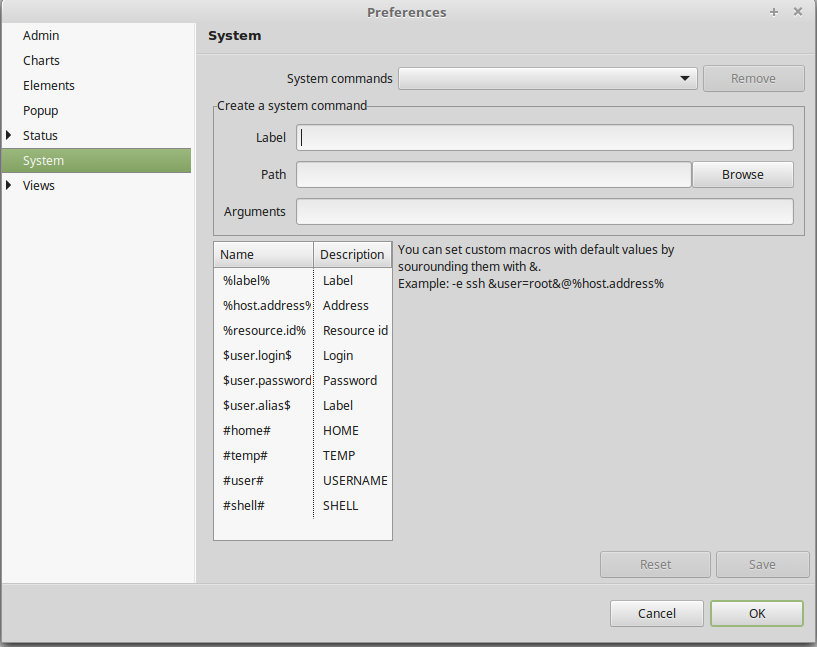Click the Reset button
This screenshot has height=647, width=817.
655,564
